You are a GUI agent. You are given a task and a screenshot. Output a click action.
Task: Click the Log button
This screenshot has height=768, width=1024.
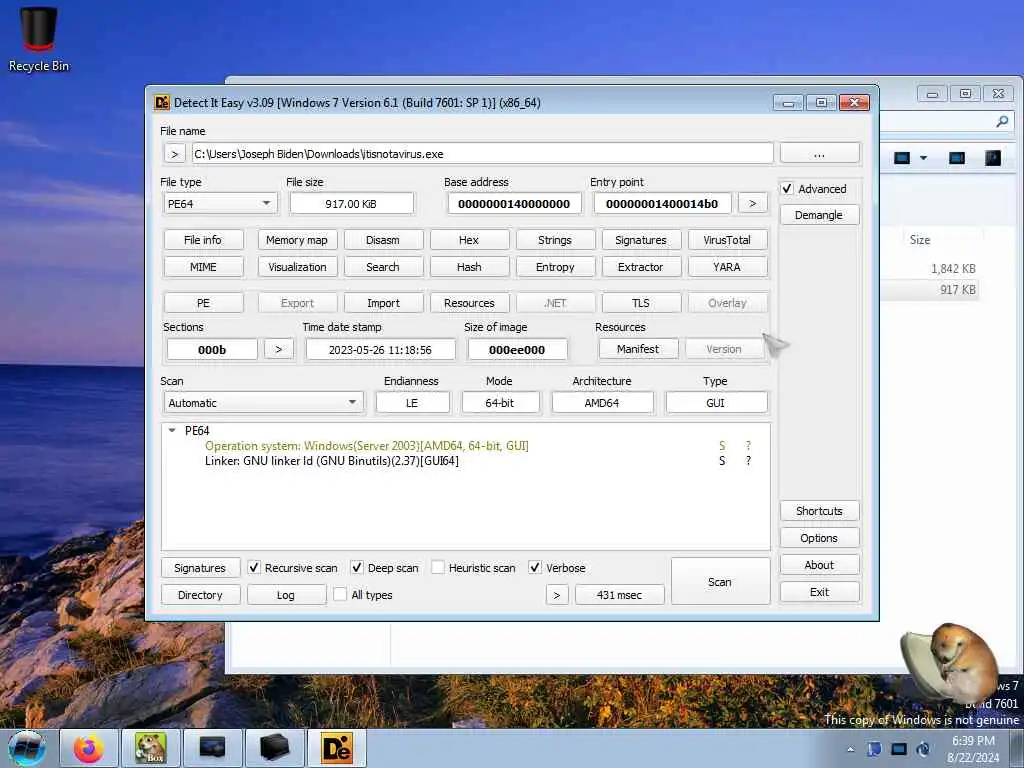point(286,595)
